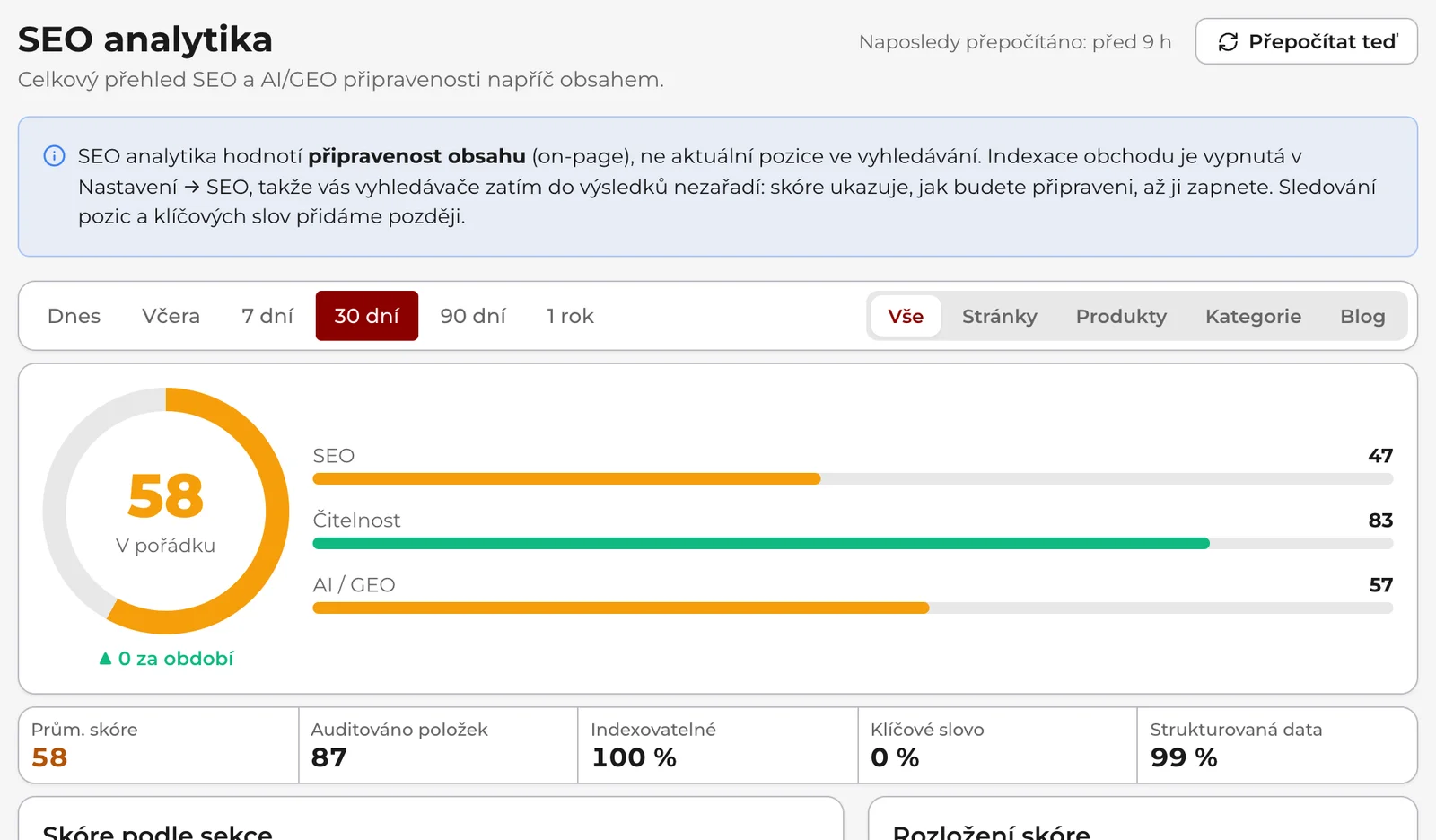Image resolution: width=1436 pixels, height=840 pixels.
Task: Click the Auditováno položek stat card
Action: 438,745
